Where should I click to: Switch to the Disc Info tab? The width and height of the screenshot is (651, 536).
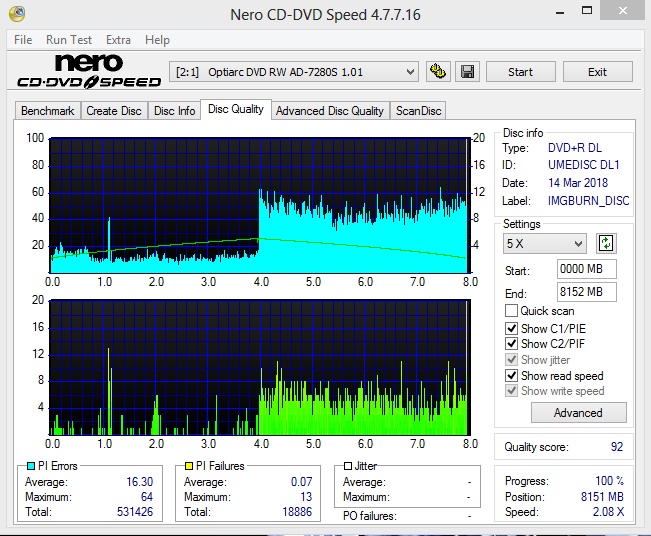pyautogui.click(x=174, y=111)
